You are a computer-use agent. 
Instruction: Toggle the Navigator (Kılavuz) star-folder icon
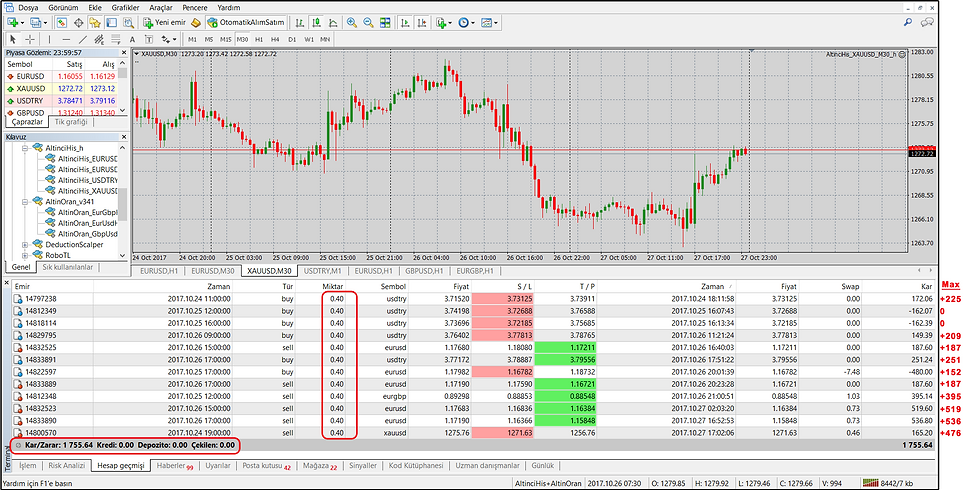(x=95, y=23)
